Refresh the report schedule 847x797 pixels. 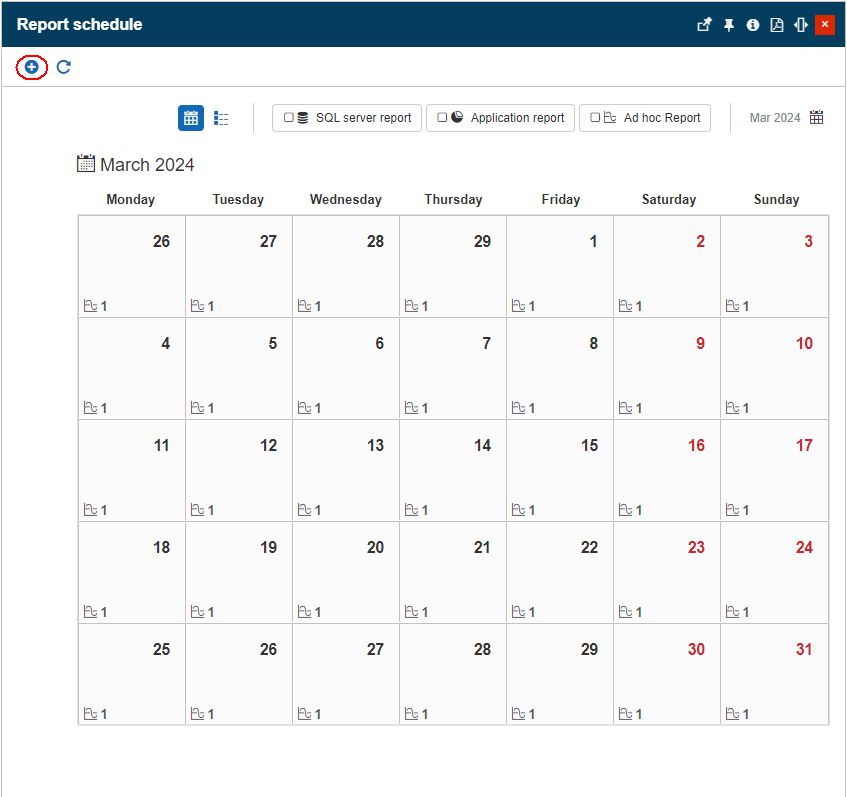(64, 67)
